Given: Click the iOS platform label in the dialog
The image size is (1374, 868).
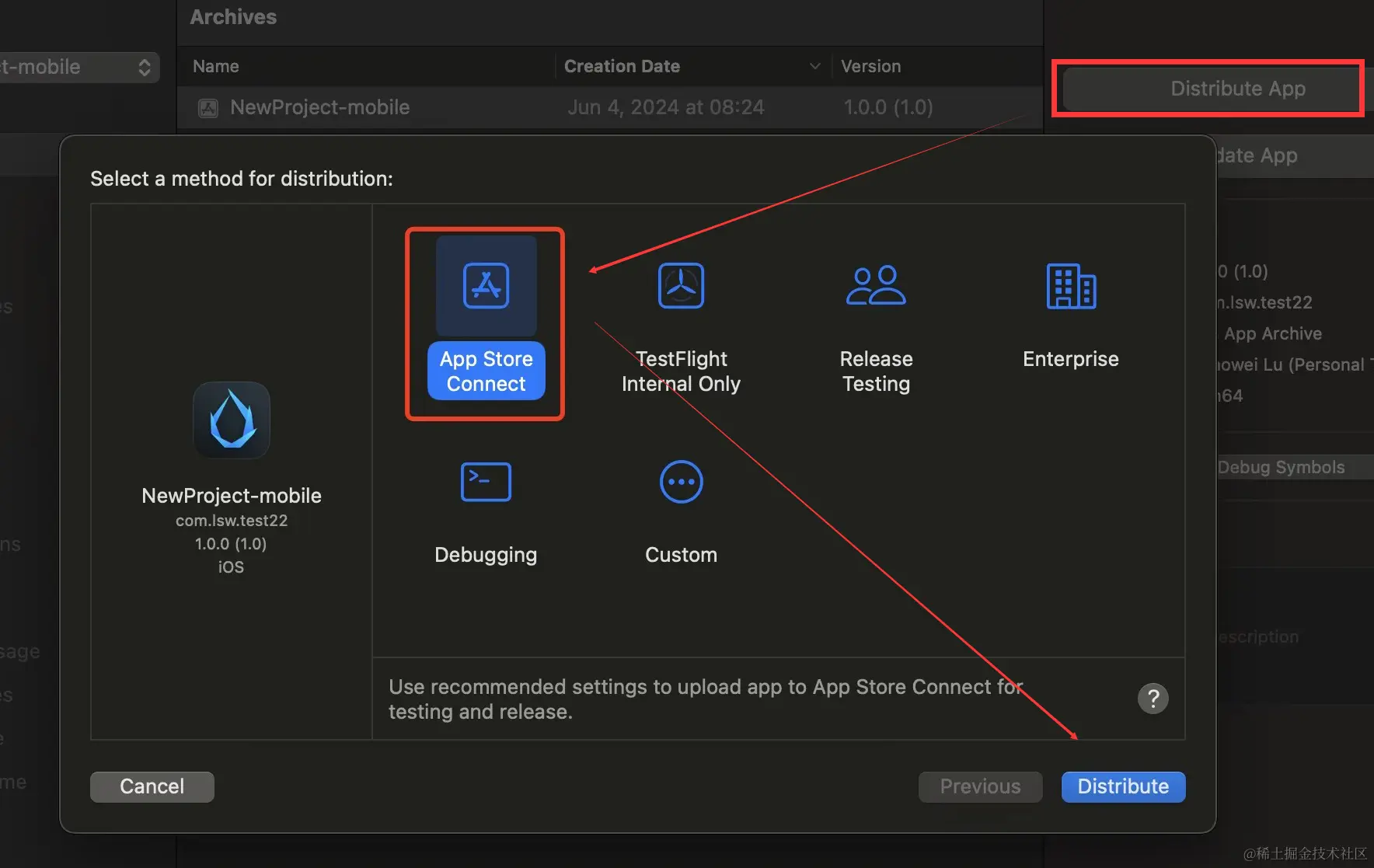Looking at the screenshot, I should pyautogui.click(x=231, y=567).
